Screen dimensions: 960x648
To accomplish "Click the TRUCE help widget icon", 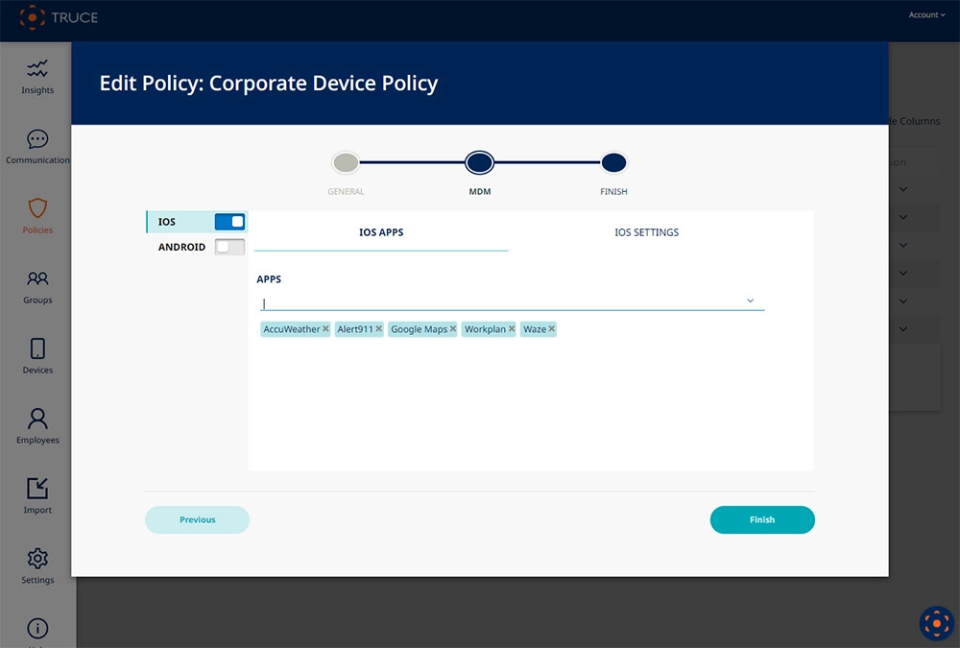I will coord(936,623).
